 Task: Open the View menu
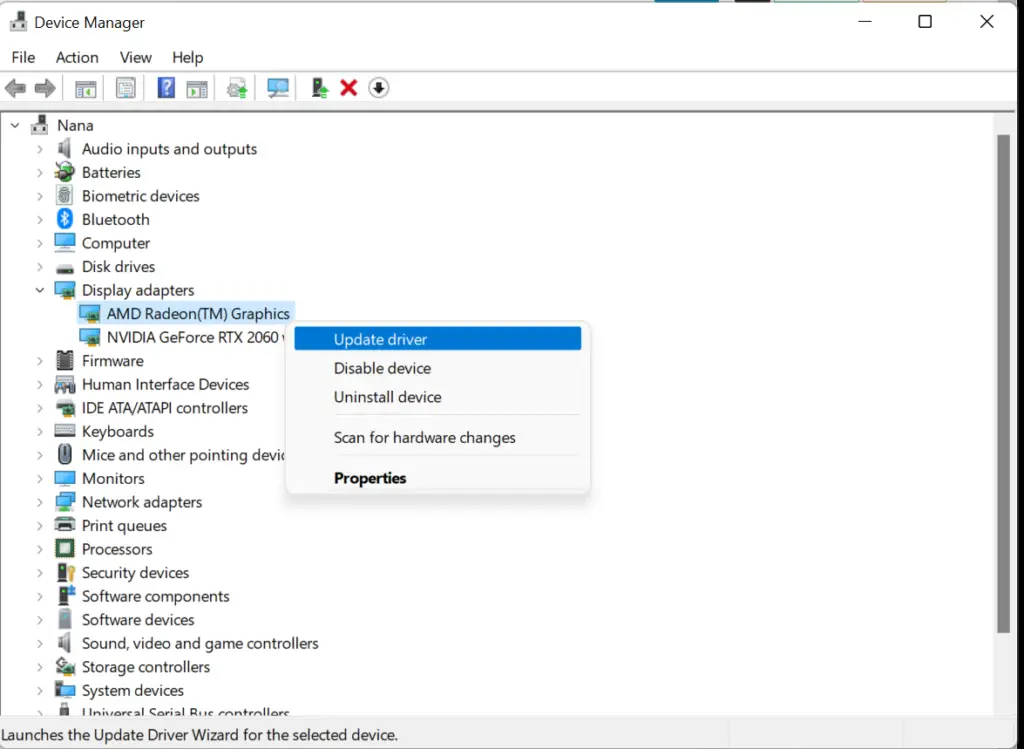click(136, 57)
